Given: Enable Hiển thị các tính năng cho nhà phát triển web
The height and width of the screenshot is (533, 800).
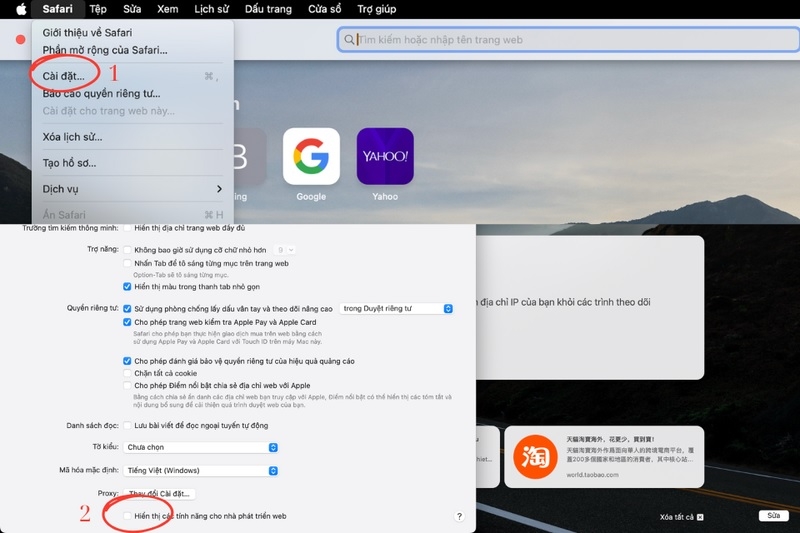Looking at the screenshot, I should point(127,516).
